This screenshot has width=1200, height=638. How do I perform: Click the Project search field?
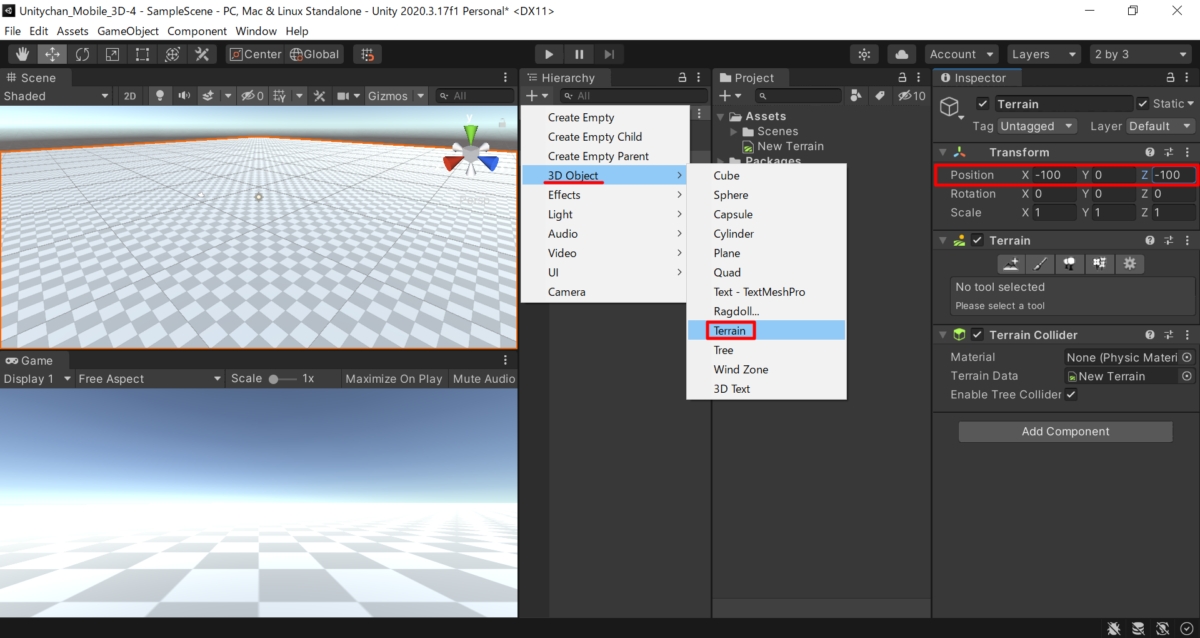(799, 96)
